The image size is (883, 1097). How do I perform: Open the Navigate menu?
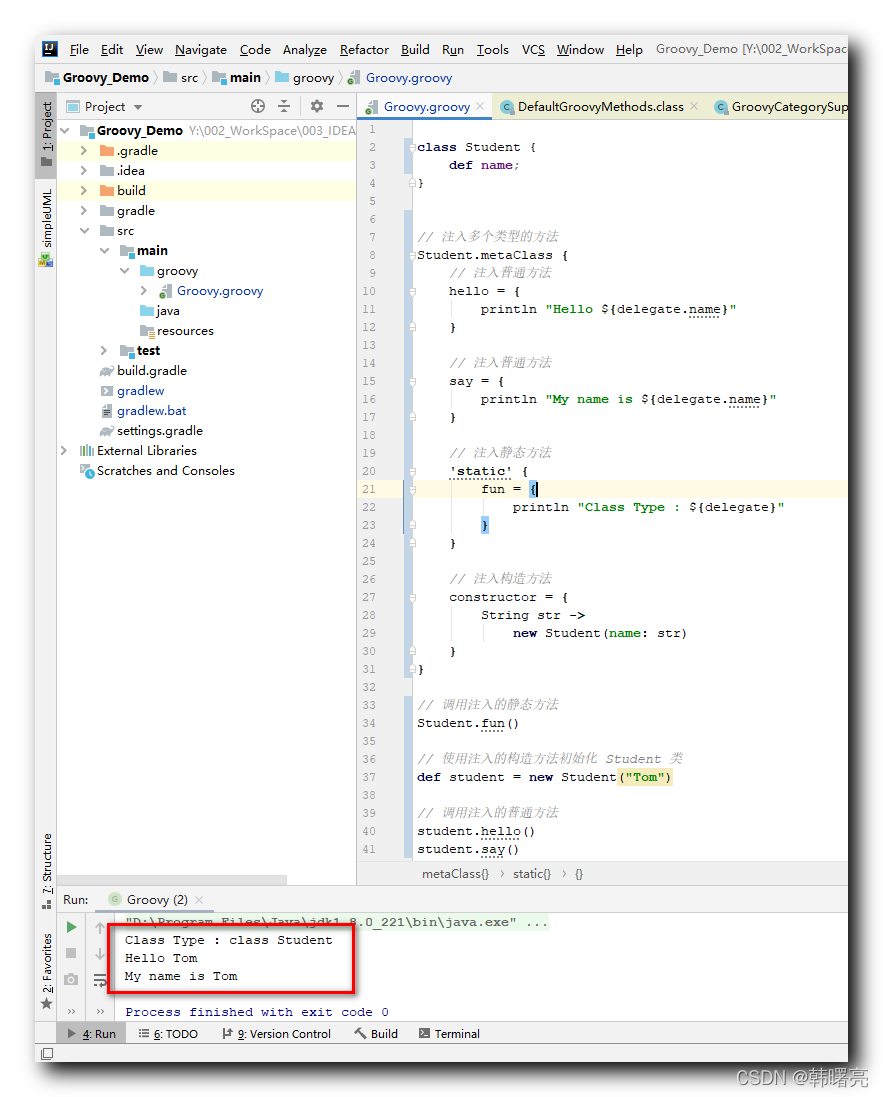201,50
